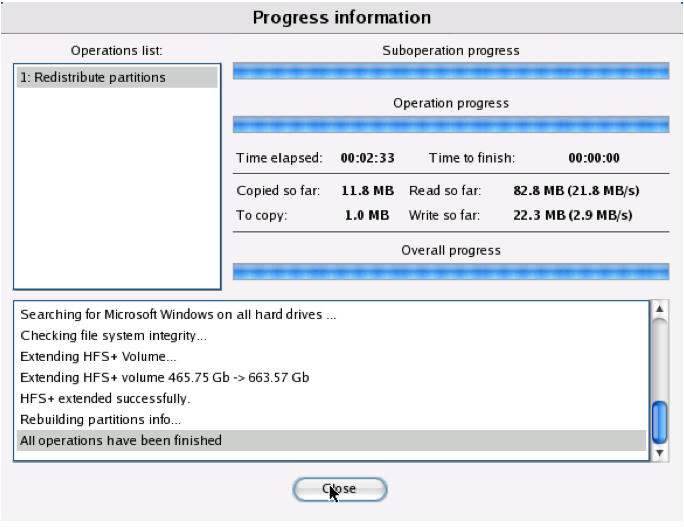The height and width of the screenshot is (527, 684).
Task: Click the blue log scrollbar thumb
Action: click(659, 423)
